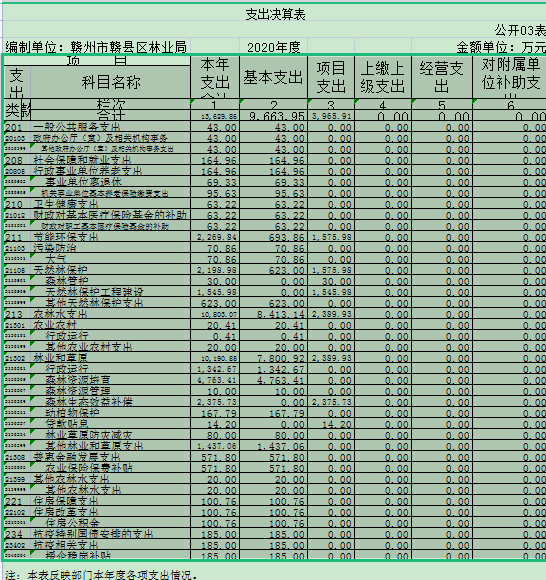Select the 上缴上级支出 column header
This screenshot has height=580, width=546.
(x=382, y=77)
